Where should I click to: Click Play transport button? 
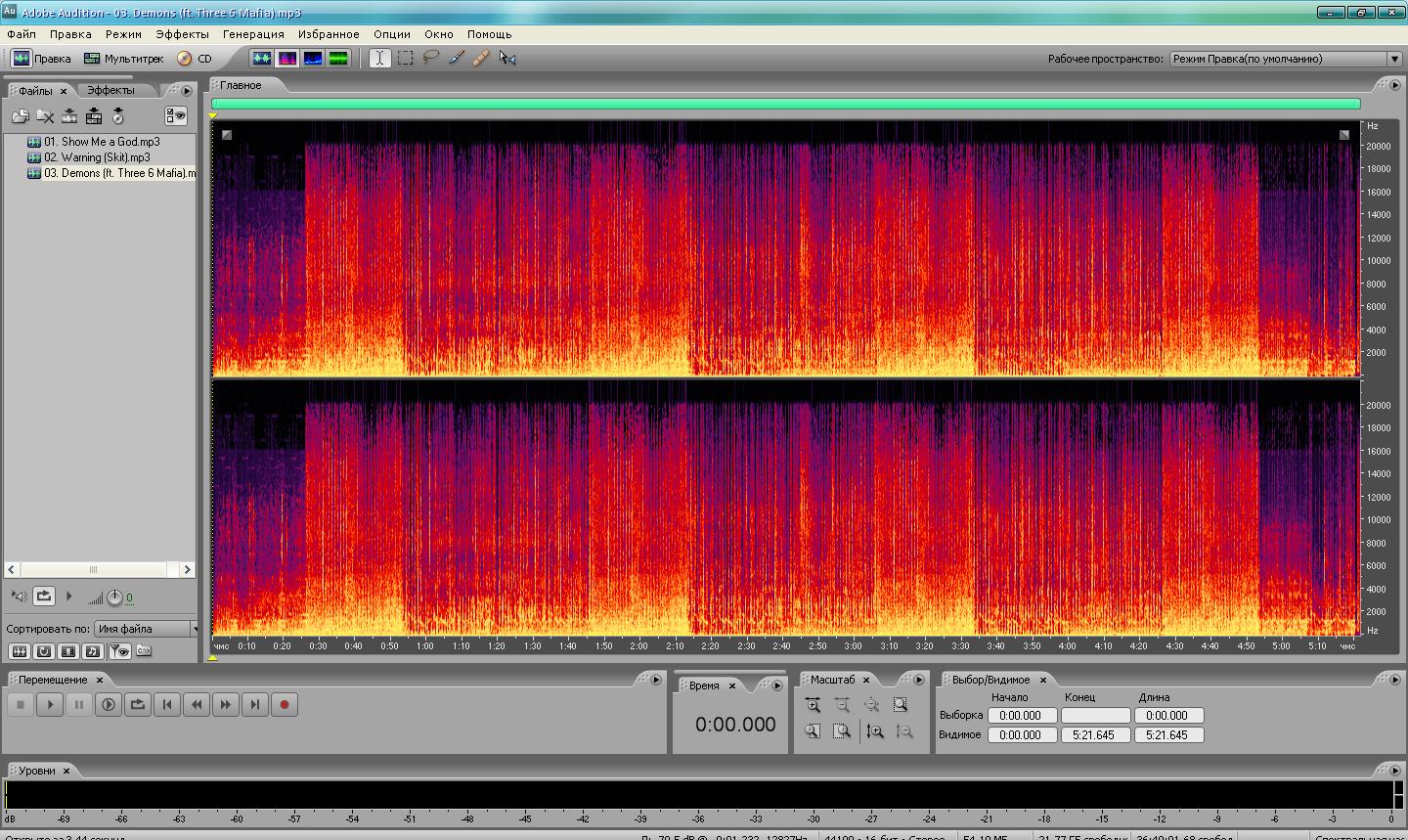pos(50,704)
